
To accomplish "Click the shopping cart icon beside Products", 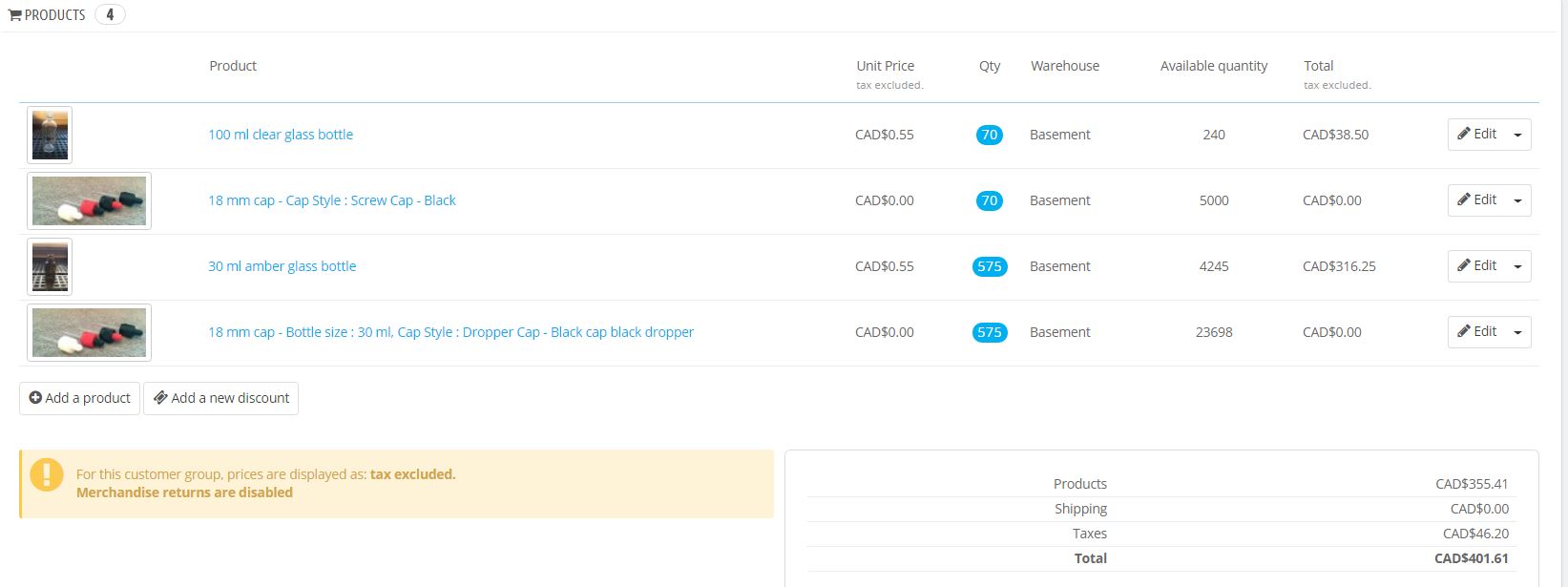I will [x=15, y=15].
